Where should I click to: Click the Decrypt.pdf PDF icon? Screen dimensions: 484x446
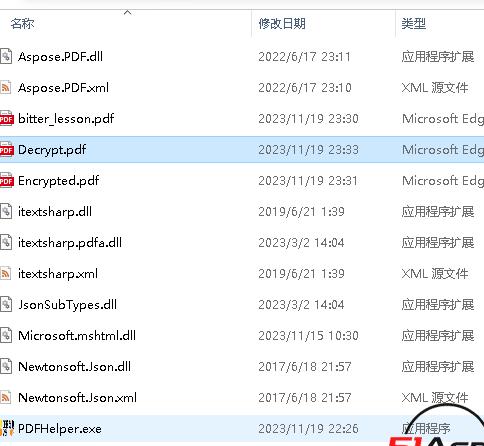pyautogui.click(x=7, y=149)
